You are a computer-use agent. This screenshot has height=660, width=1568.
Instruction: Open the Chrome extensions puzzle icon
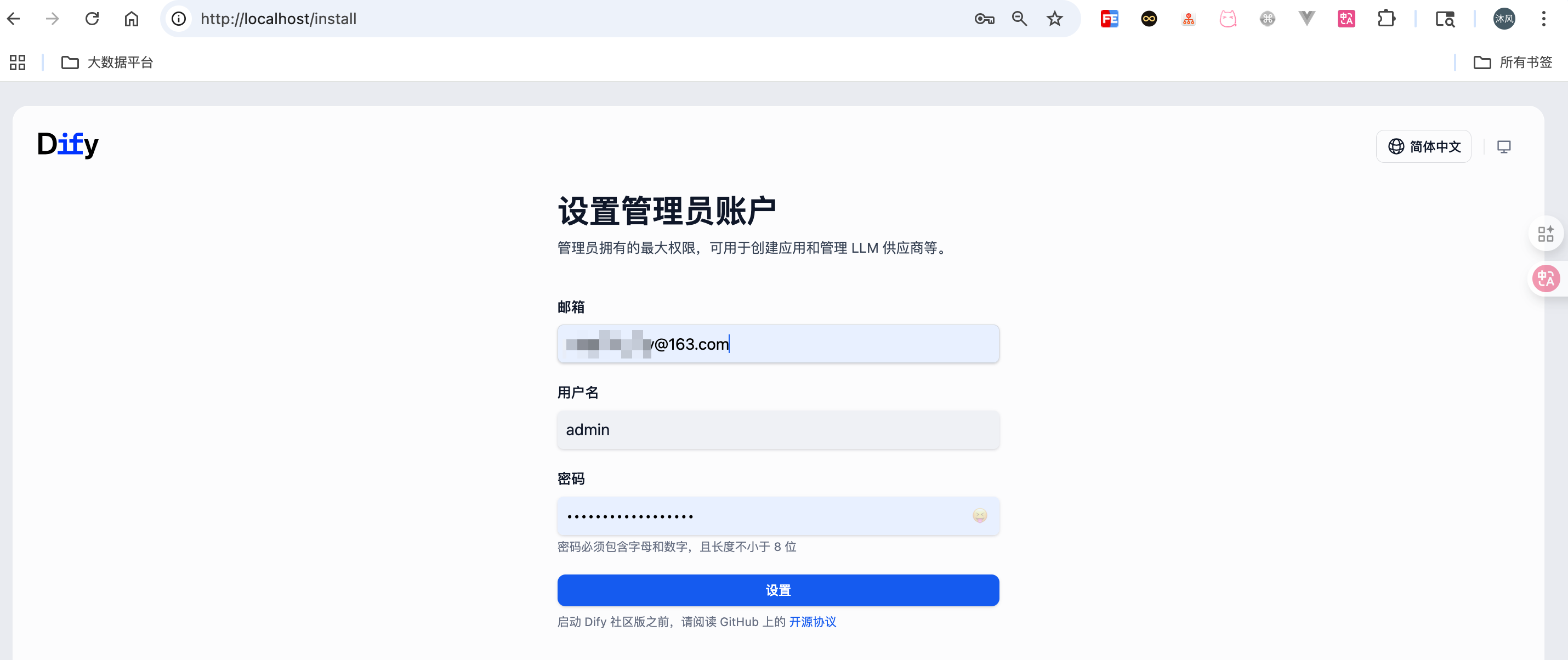pos(1386,19)
